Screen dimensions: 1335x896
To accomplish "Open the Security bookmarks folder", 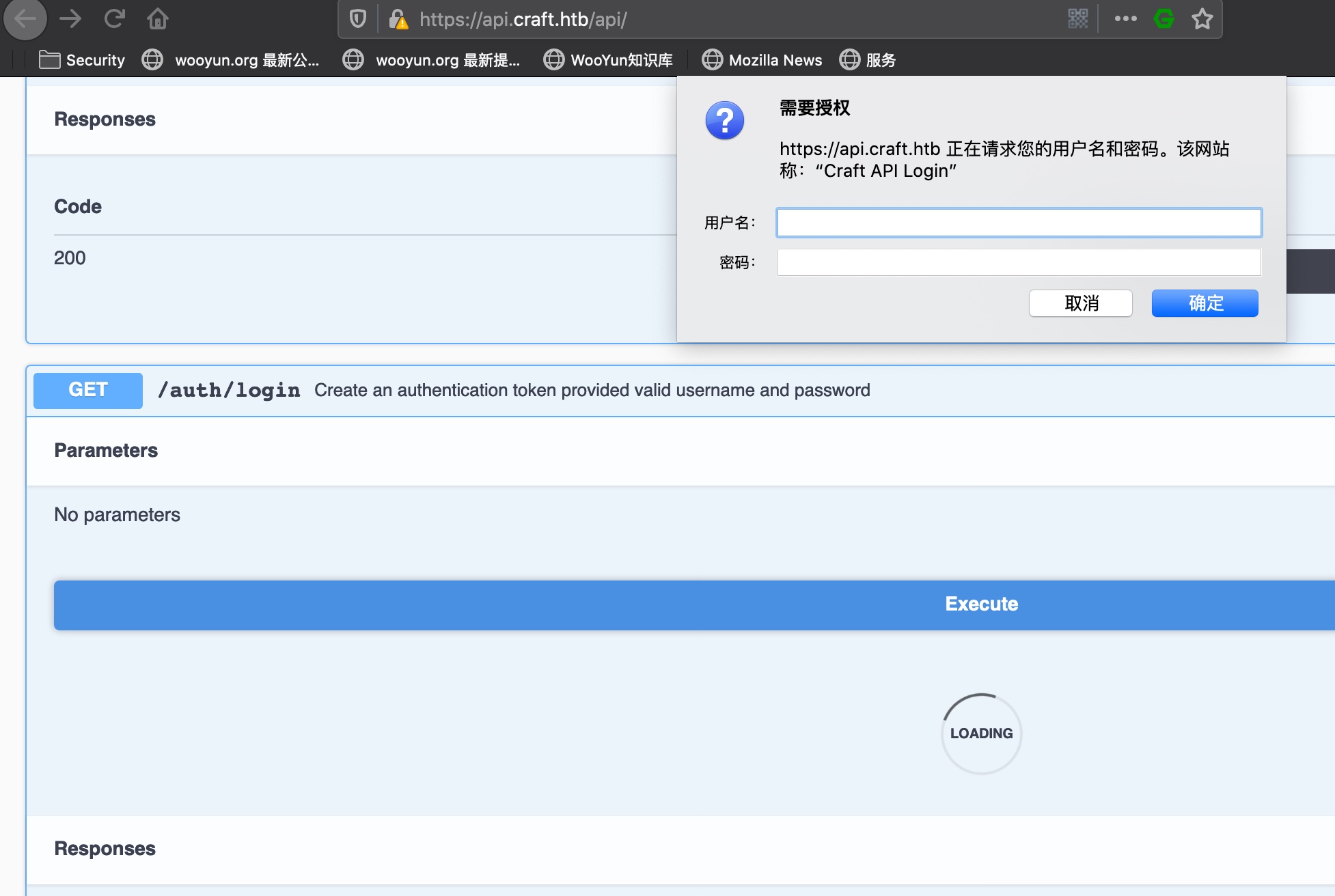I will click(82, 60).
